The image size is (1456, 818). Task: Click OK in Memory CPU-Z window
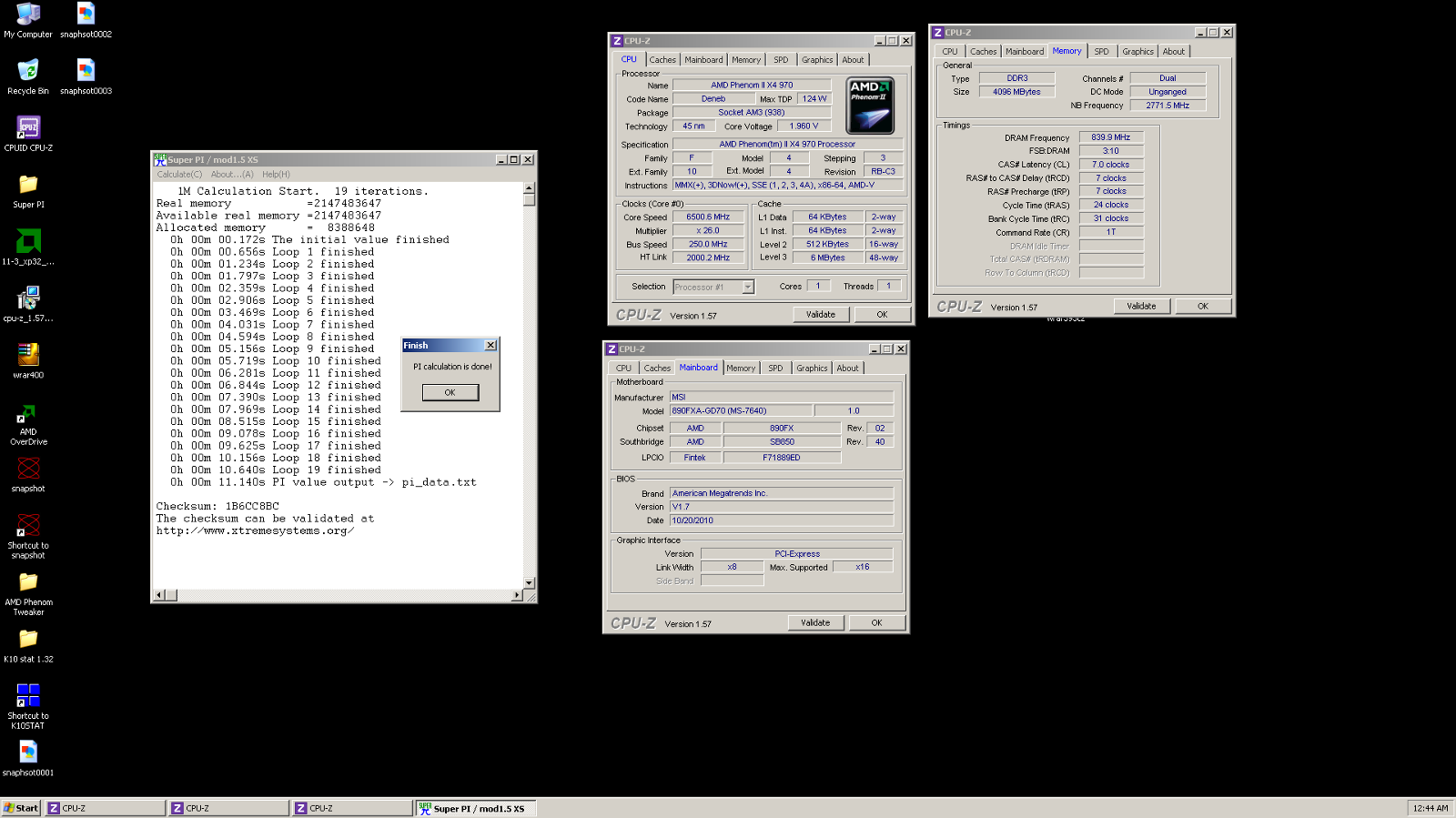(1203, 307)
